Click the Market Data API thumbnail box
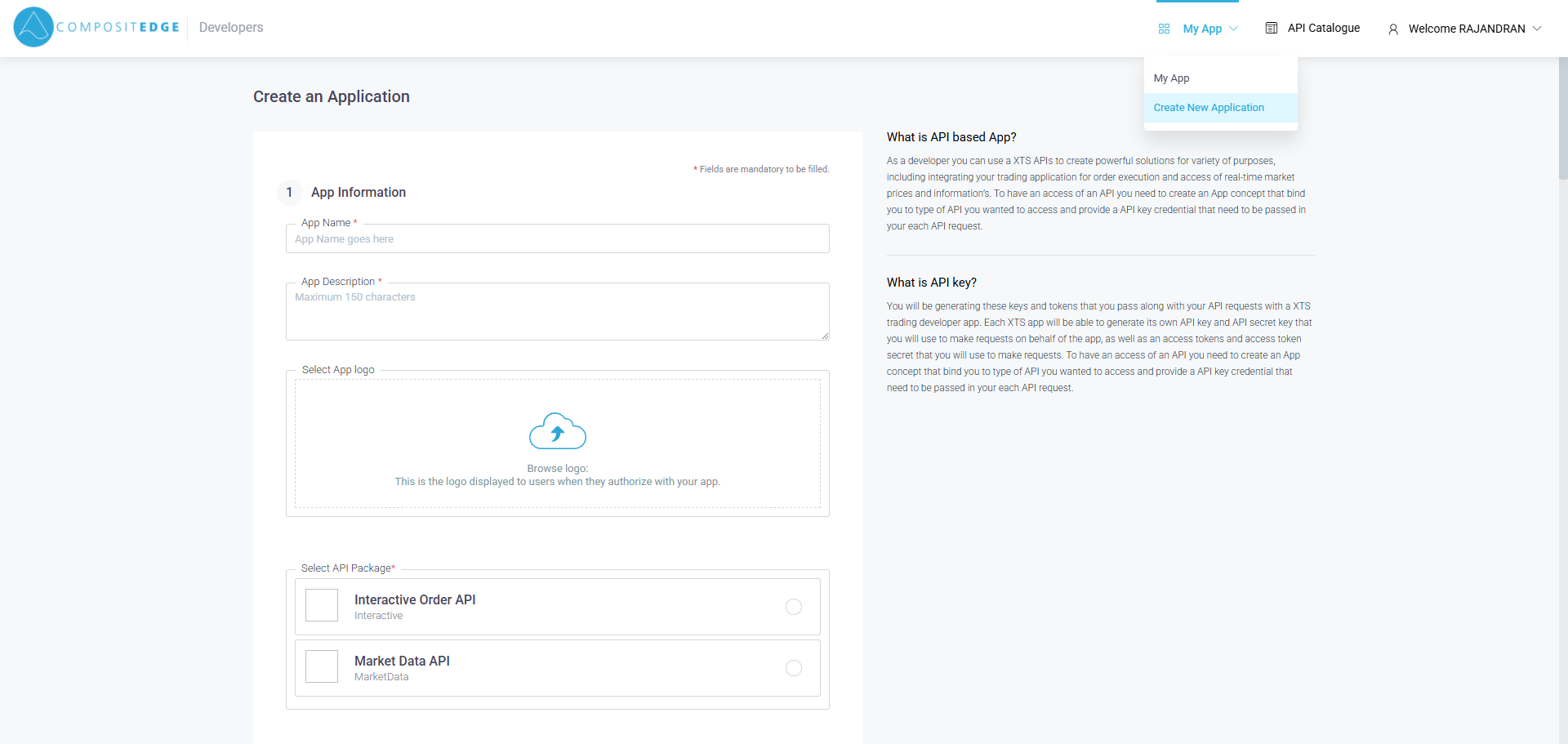 [322, 667]
